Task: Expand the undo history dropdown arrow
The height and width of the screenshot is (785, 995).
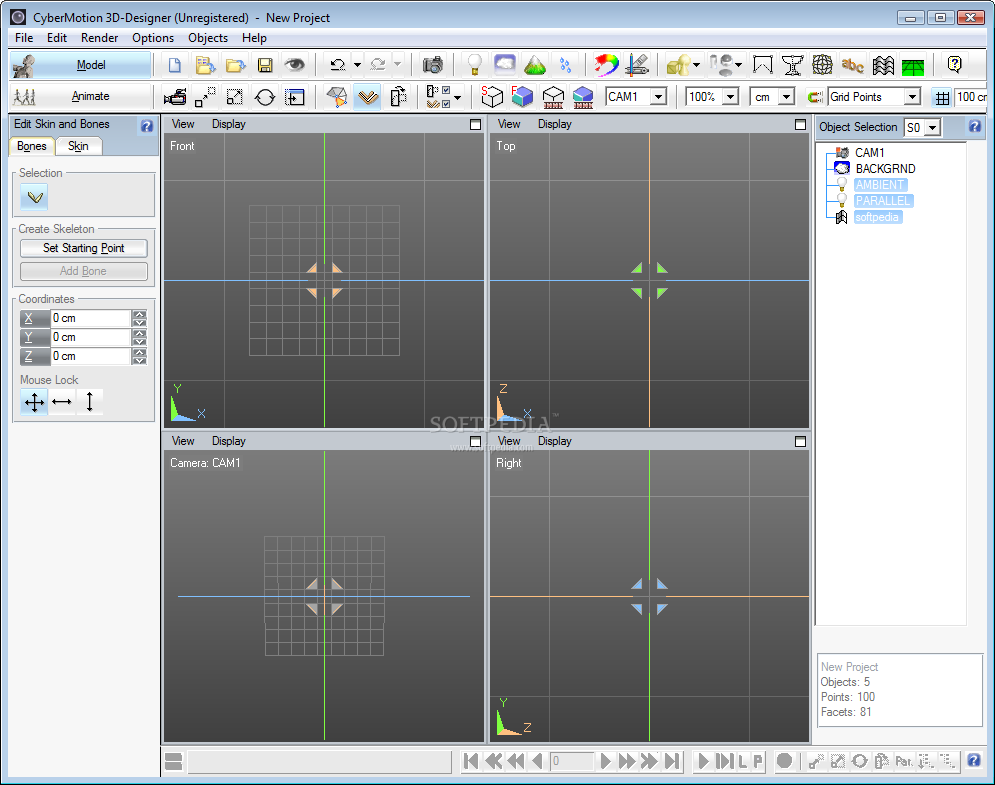Action: click(x=357, y=65)
